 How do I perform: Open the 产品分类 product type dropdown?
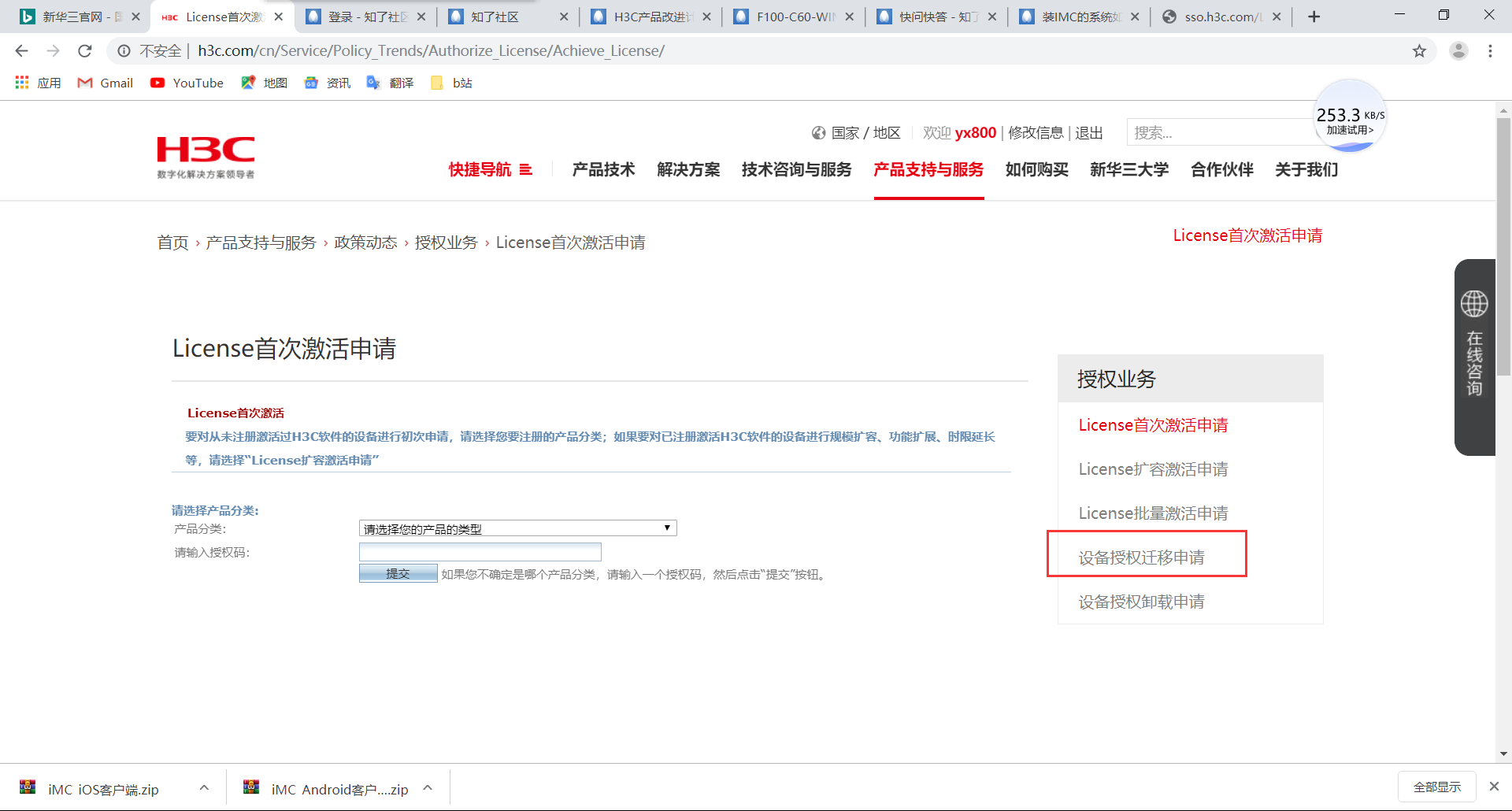(517, 528)
